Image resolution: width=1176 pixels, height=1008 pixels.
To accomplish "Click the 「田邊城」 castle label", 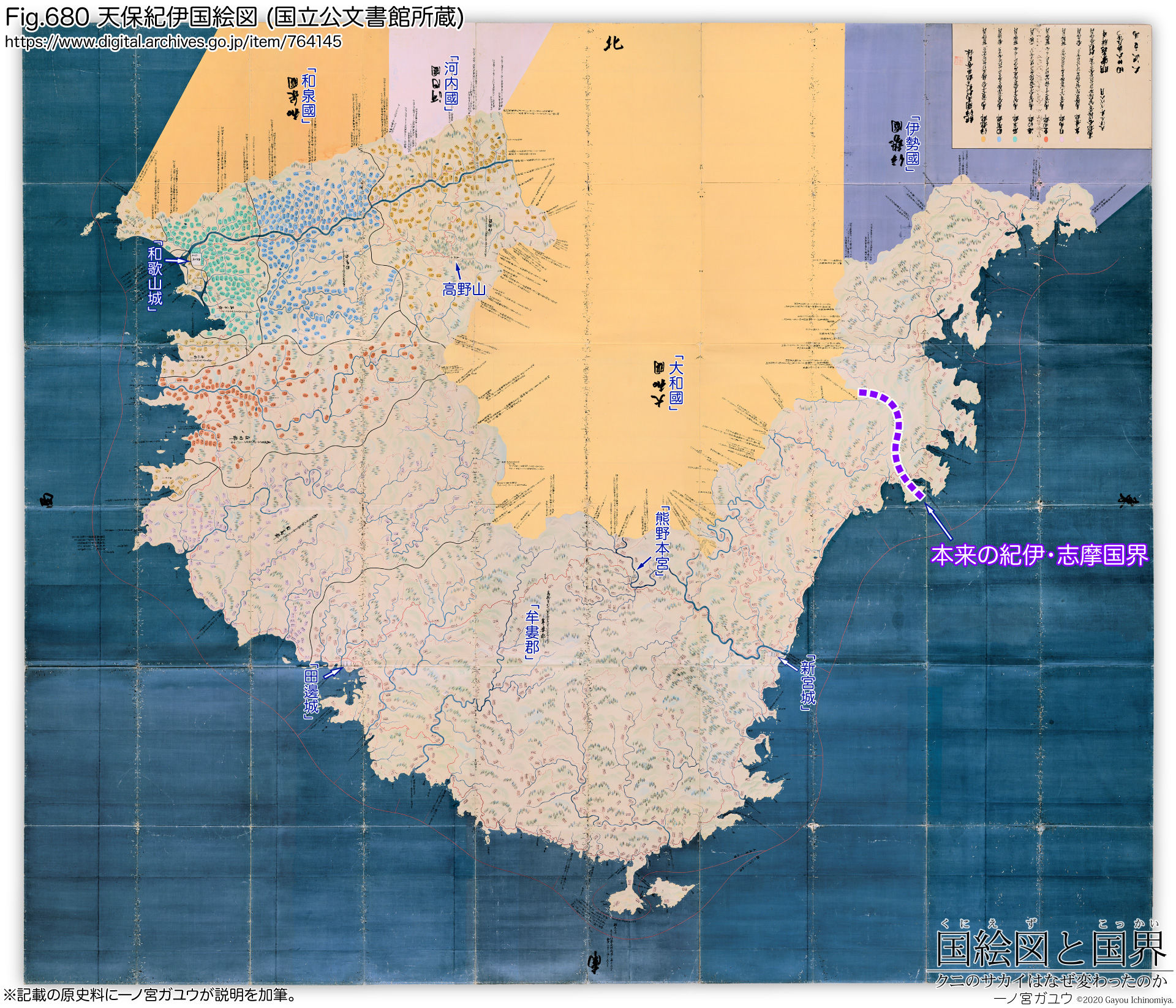I will pyautogui.click(x=311, y=691).
